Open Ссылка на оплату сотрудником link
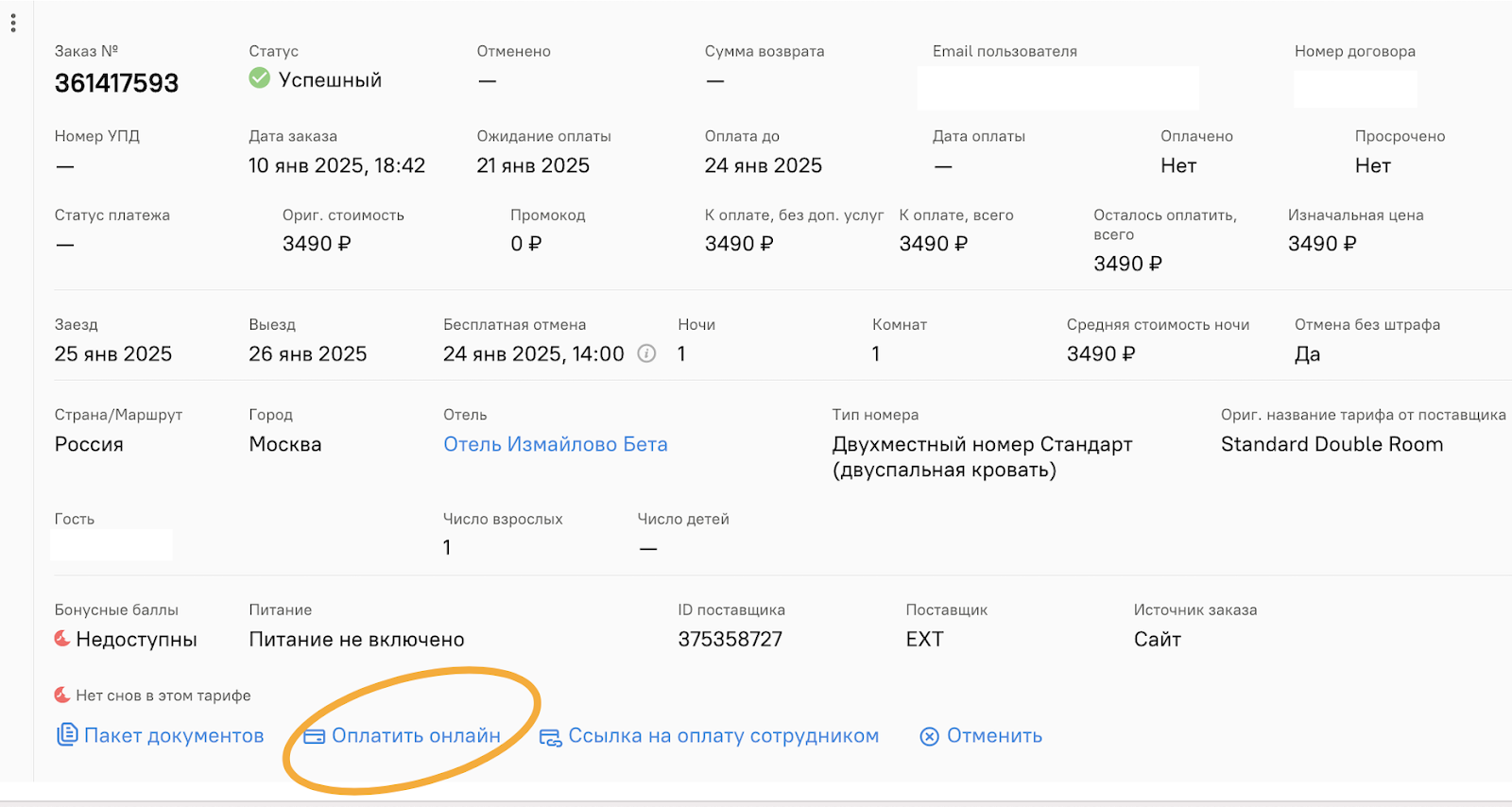Screen dimensions: 1512x807 [724, 736]
